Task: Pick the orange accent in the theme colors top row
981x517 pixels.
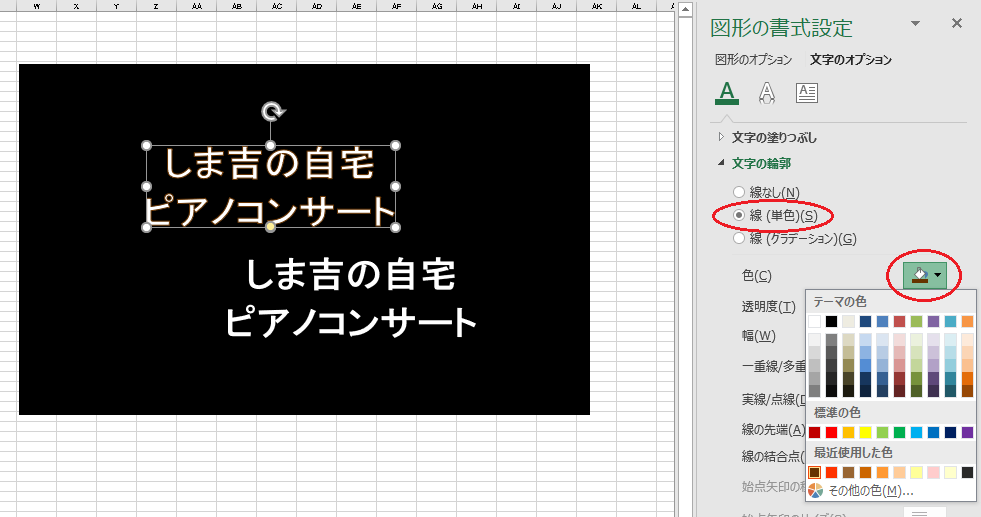Action: pyautogui.click(x=967, y=321)
